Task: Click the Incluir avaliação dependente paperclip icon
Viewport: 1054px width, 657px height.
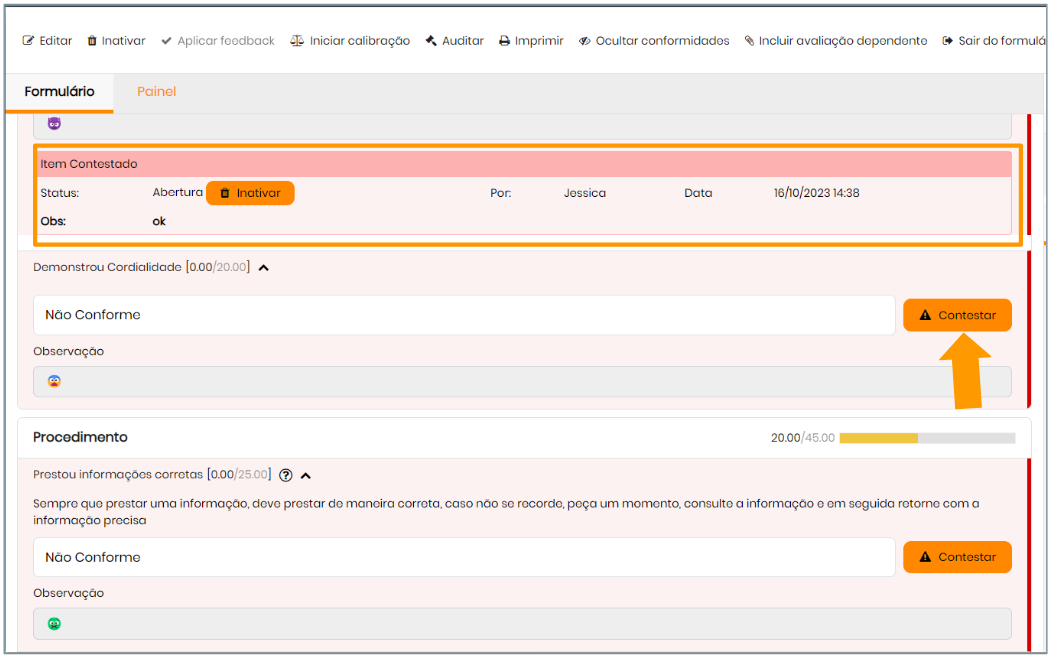Action: 750,41
